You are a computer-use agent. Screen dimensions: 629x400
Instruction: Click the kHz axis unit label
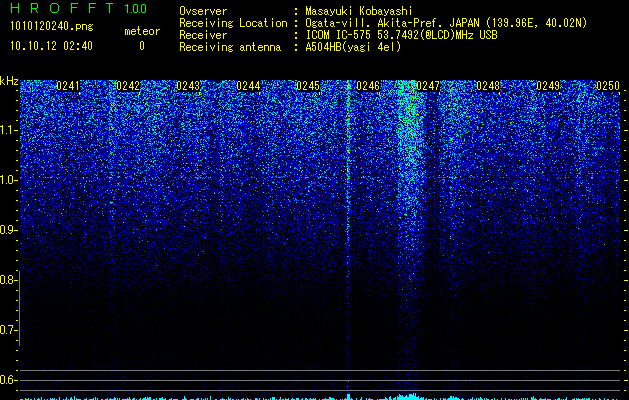[9, 81]
